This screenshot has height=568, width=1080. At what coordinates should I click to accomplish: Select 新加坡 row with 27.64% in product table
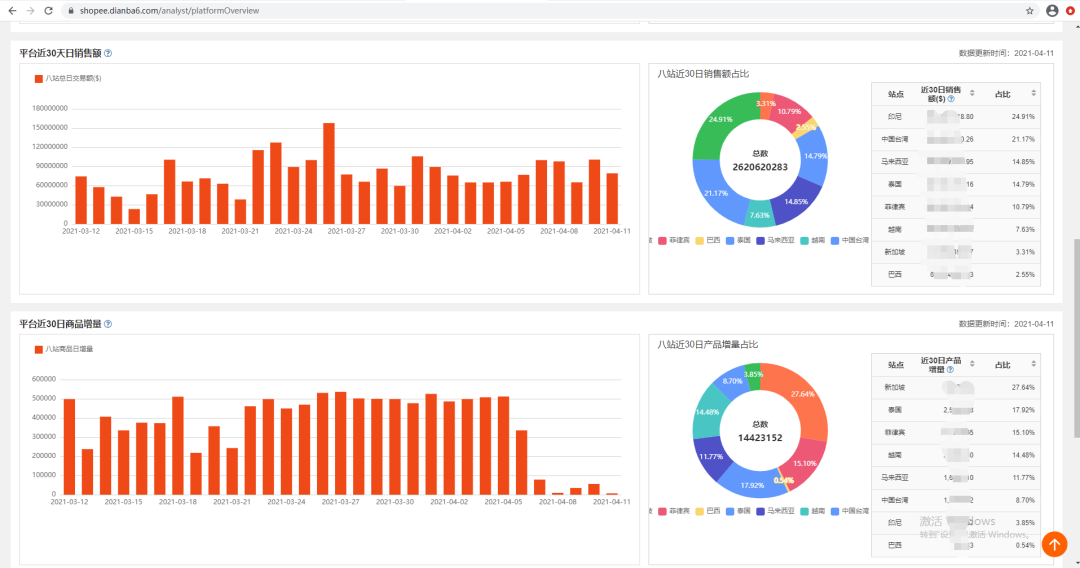pyautogui.click(x=956, y=387)
